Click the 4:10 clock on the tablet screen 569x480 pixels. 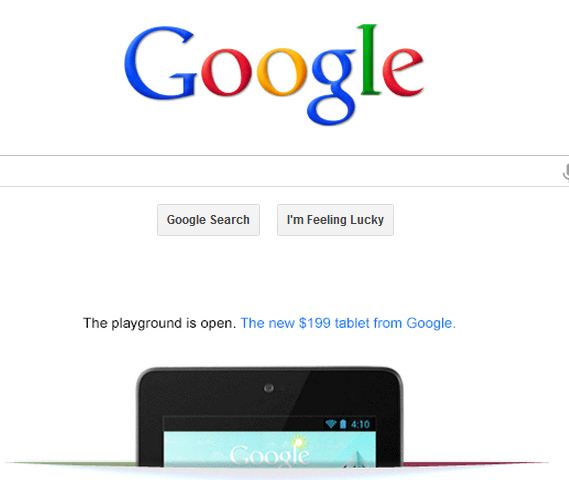360,424
